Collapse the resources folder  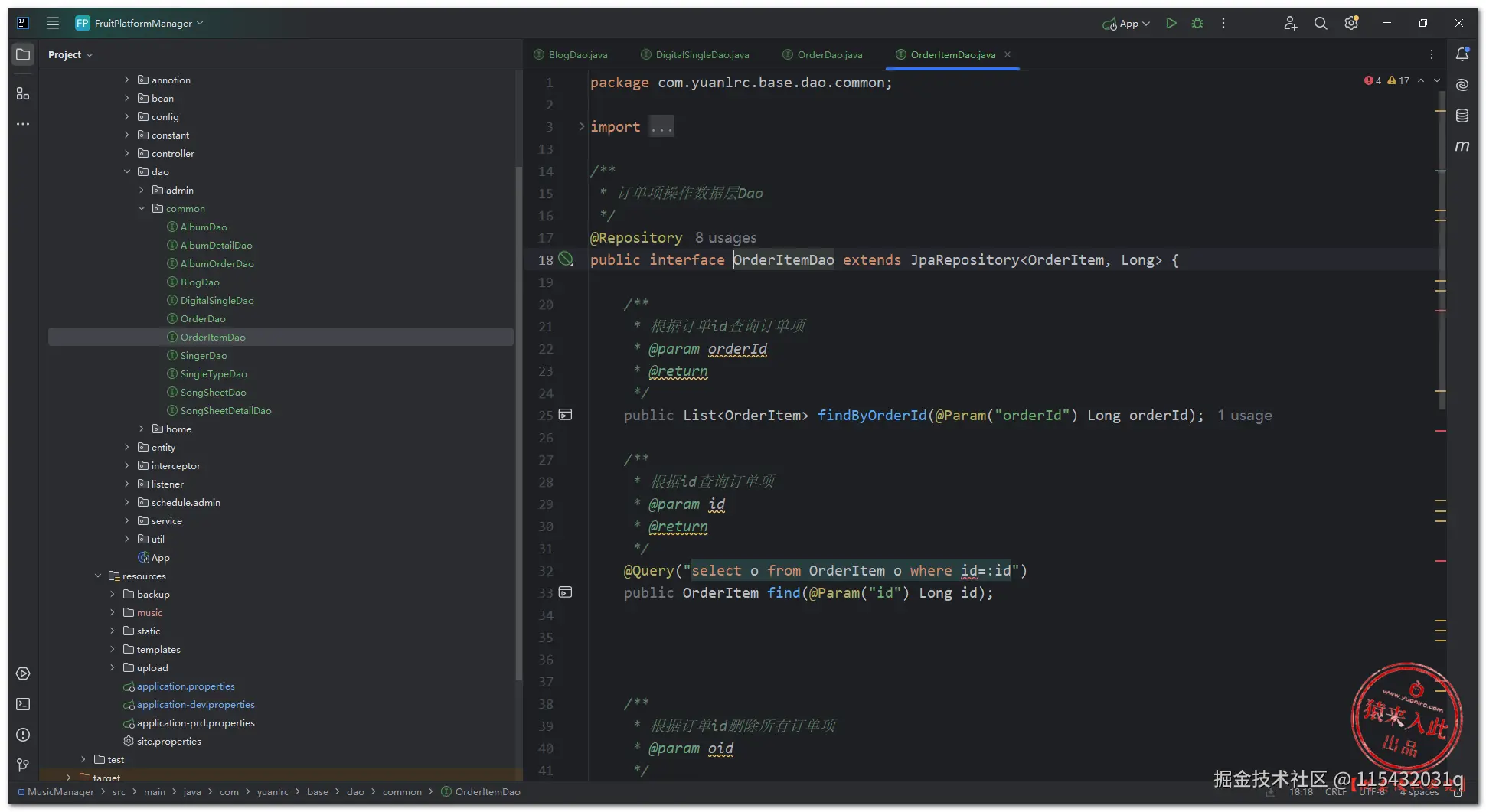(x=98, y=576)
